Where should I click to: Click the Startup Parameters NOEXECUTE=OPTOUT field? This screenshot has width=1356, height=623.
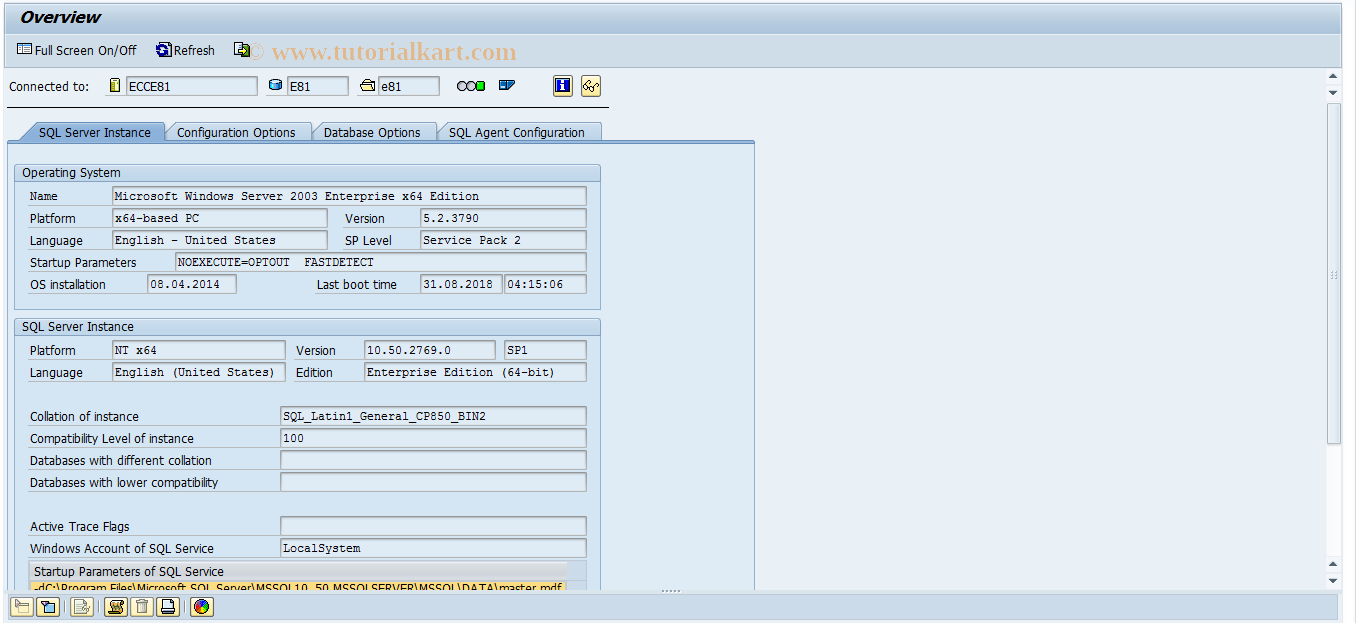tap(381, 262)
